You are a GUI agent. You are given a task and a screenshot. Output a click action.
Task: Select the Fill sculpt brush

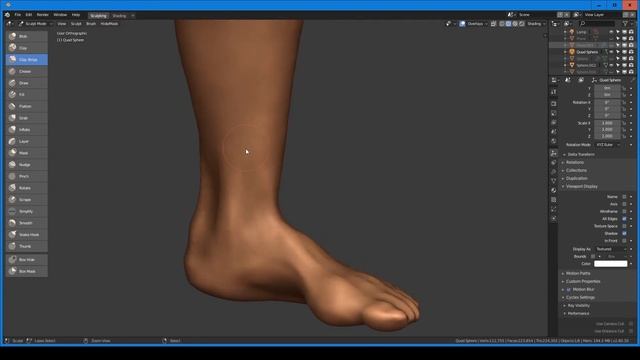(x=27, y=95)
